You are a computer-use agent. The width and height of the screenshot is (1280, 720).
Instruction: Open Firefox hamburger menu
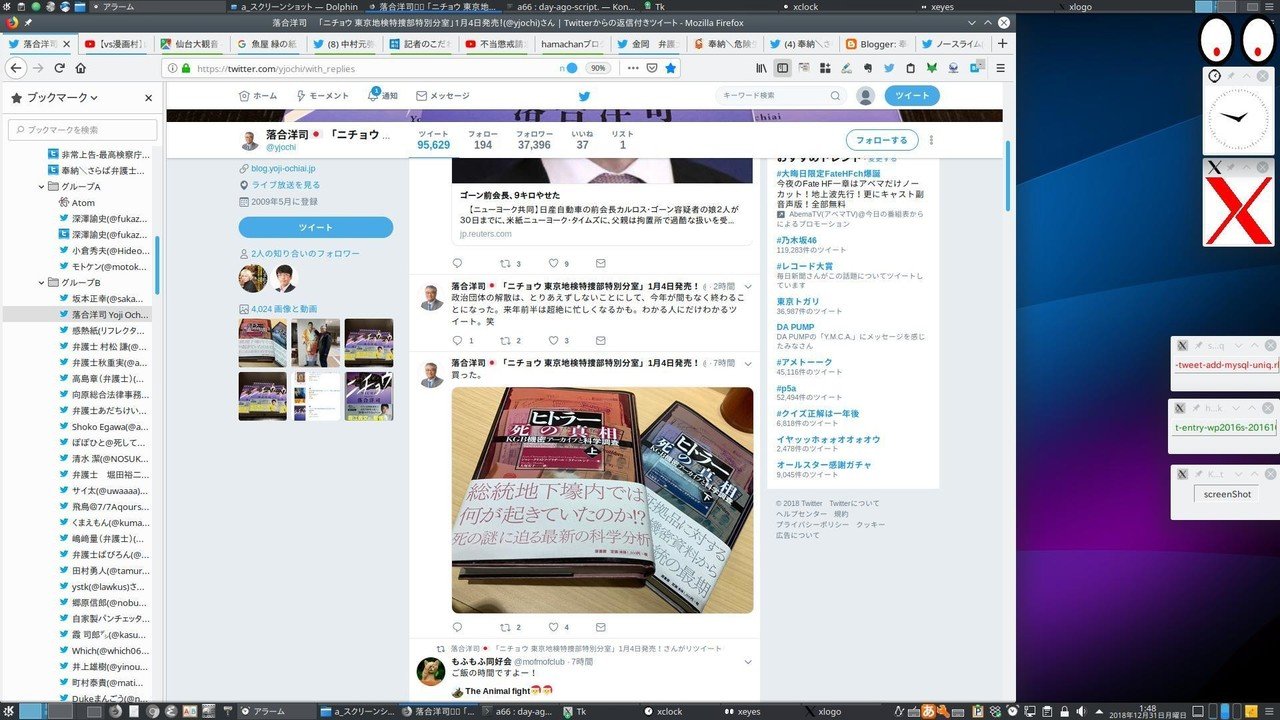1000,68
